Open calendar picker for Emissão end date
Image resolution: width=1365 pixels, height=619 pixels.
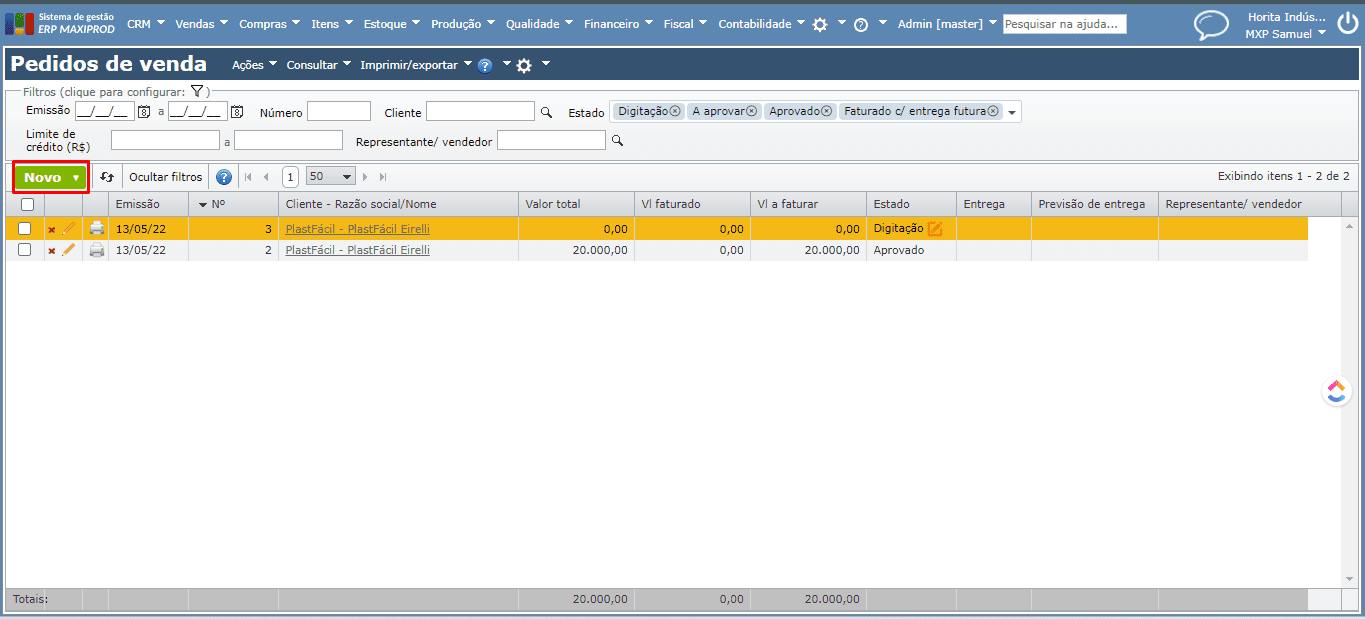click(x=237, y=112)
